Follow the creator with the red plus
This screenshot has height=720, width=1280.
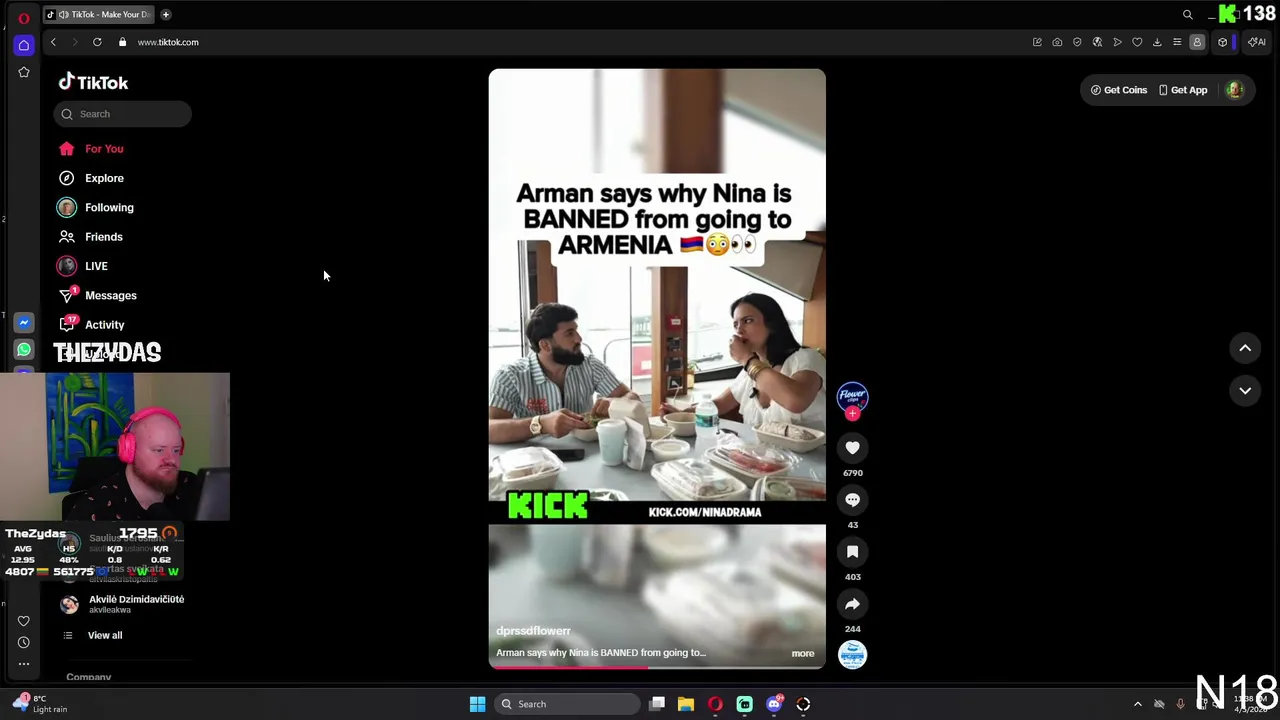pyautogui.click(x=852, y=414)
